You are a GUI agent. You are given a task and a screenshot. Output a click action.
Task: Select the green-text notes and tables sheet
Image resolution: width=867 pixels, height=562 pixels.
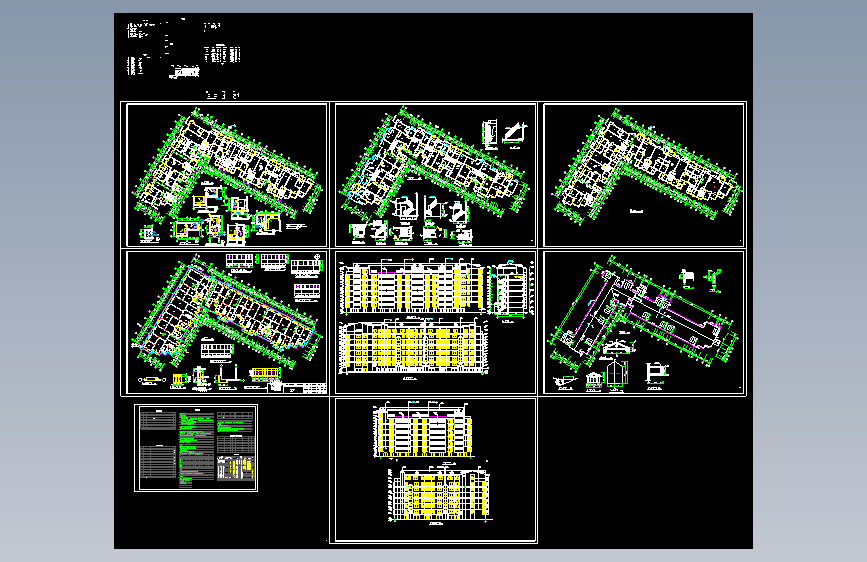coord(196,447)
